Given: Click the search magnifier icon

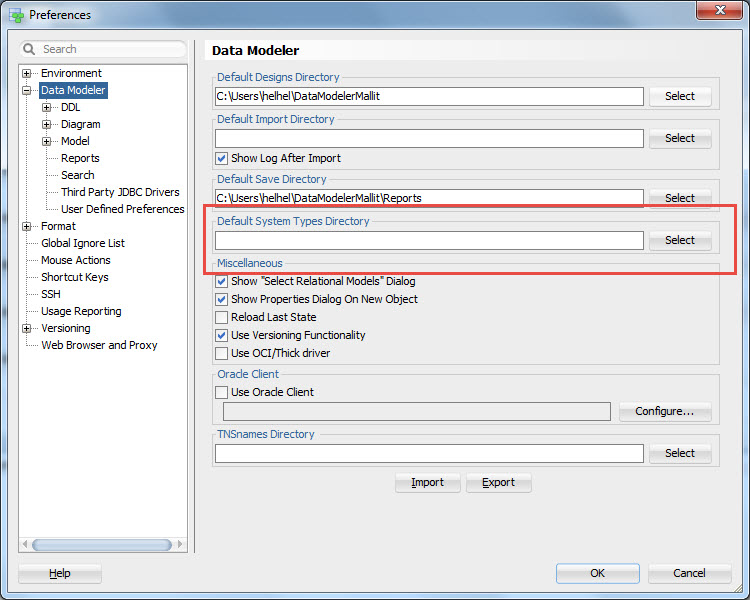Looking at the screenshot, I should (30, 49).
